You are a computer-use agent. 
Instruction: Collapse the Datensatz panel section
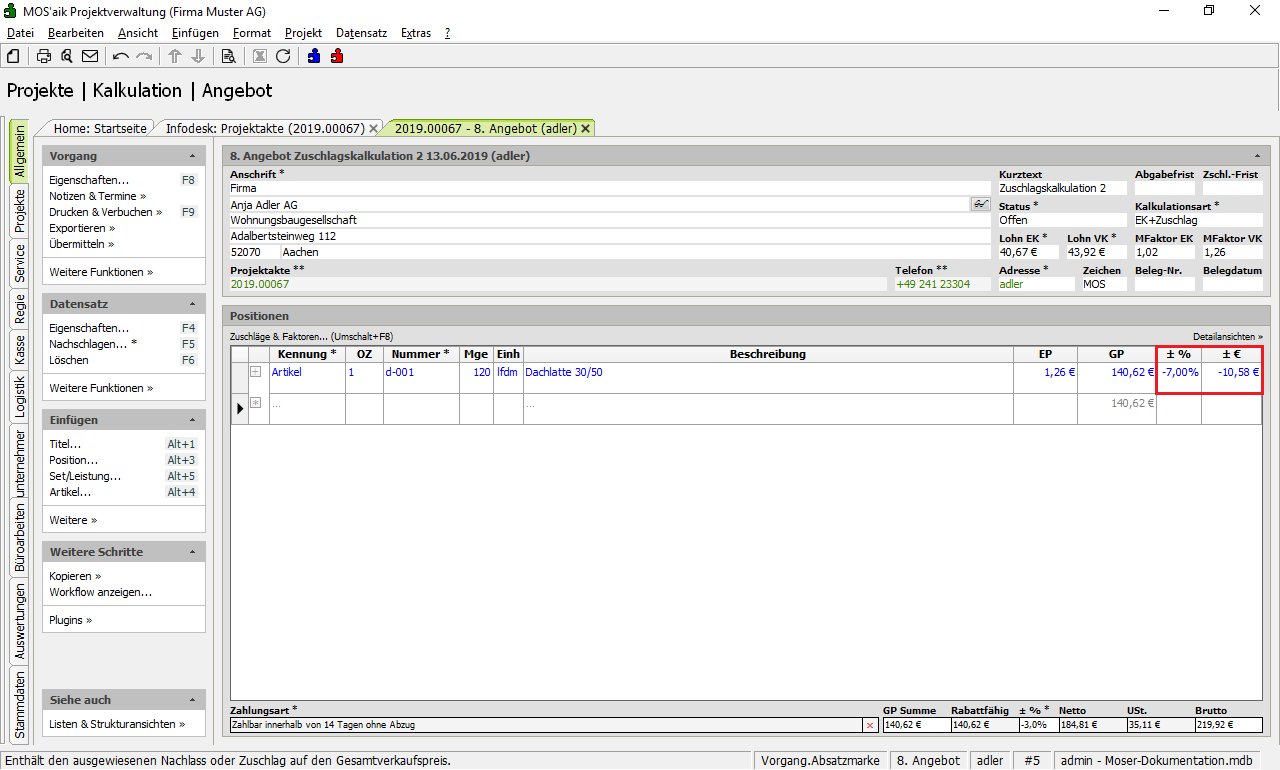coord(192,304)
